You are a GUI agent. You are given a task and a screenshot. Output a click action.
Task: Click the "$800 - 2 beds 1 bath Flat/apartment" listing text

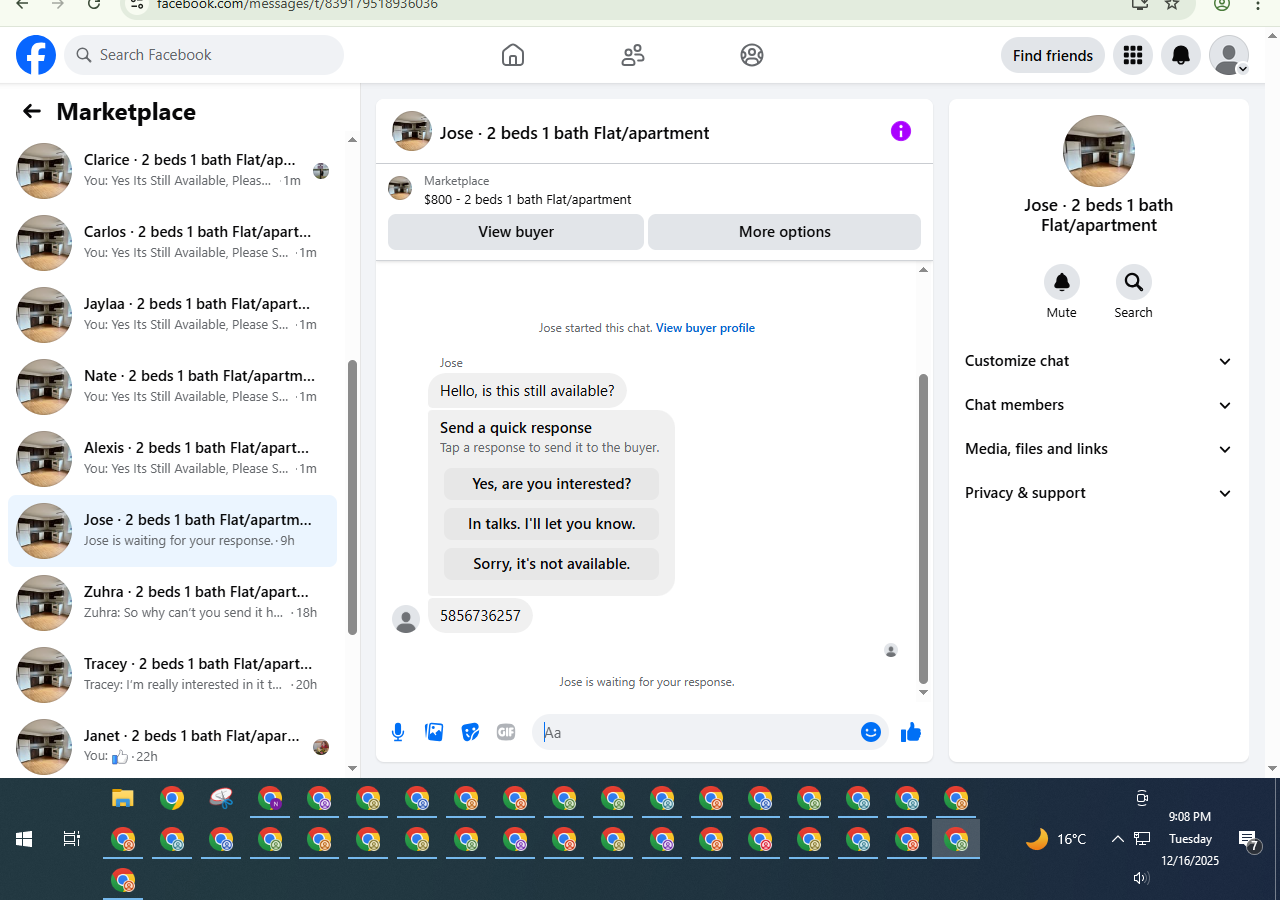[528, 199]
